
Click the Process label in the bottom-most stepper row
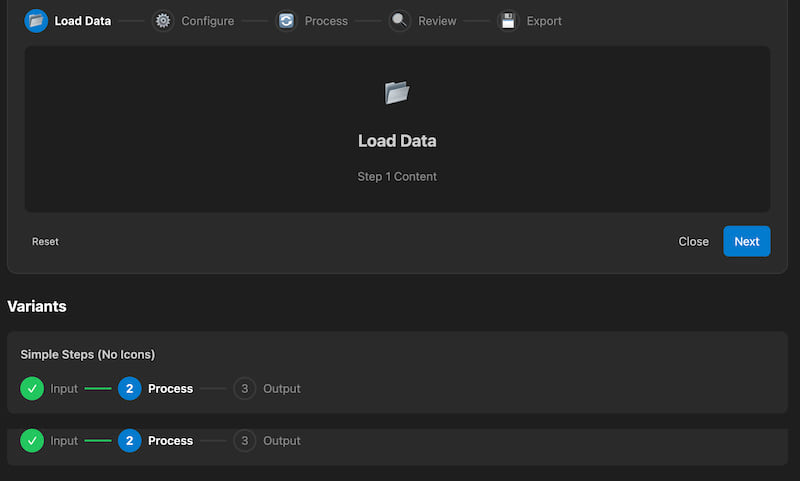coord(170,441)
